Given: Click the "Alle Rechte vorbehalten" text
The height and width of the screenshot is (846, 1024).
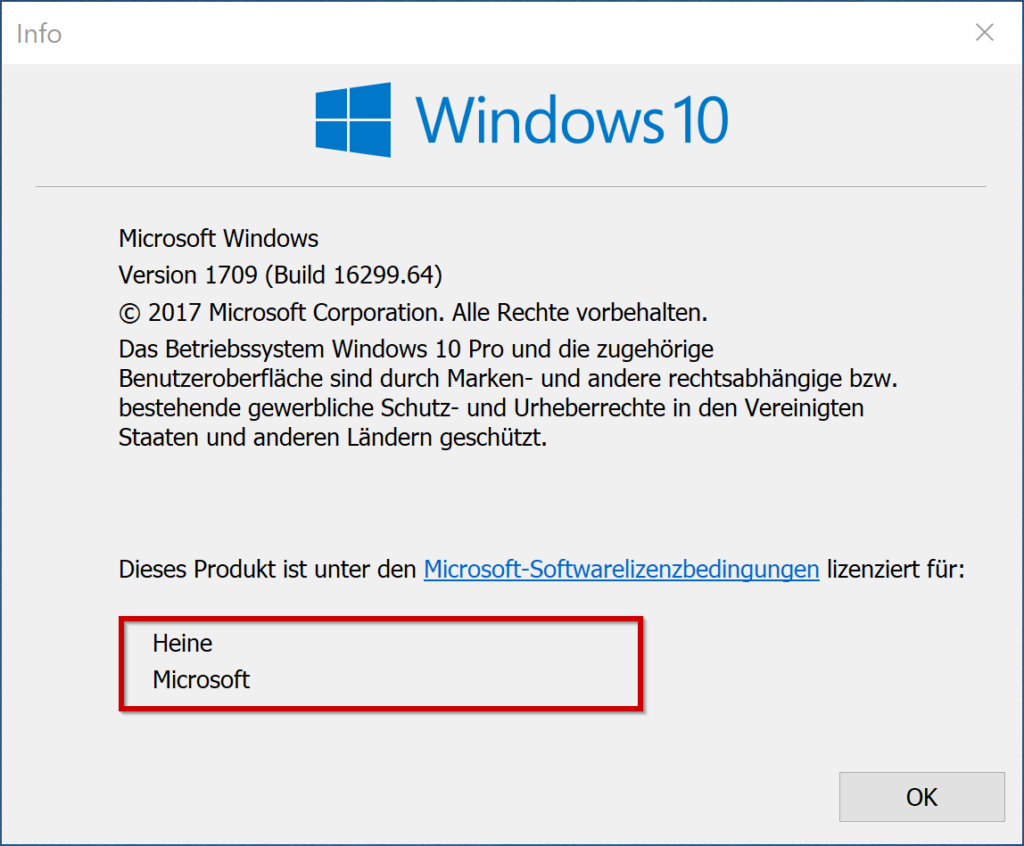Looking at the screenshot, I should pos(579,312).
